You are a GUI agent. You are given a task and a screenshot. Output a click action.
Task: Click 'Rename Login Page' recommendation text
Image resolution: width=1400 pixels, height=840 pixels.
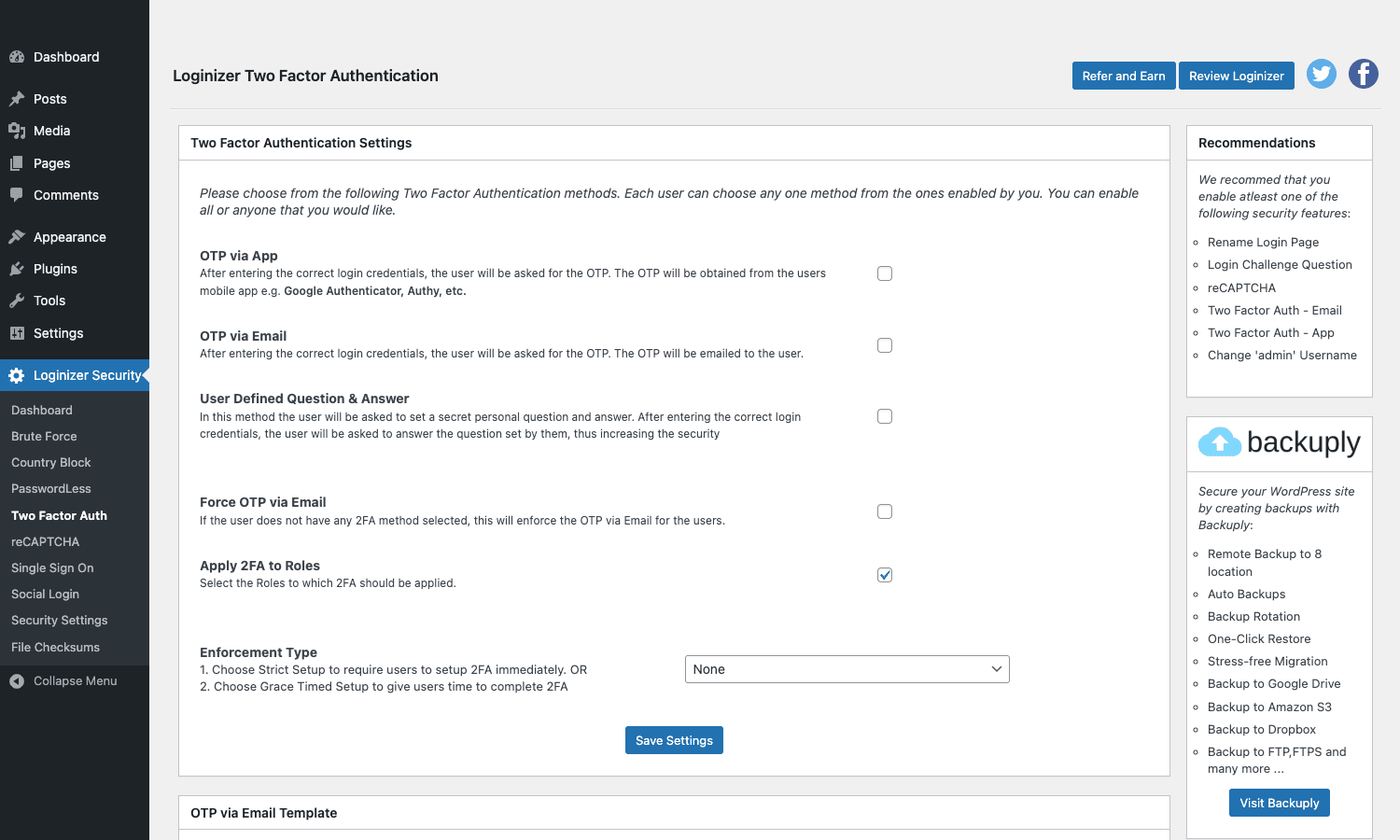pos(1264,242)
